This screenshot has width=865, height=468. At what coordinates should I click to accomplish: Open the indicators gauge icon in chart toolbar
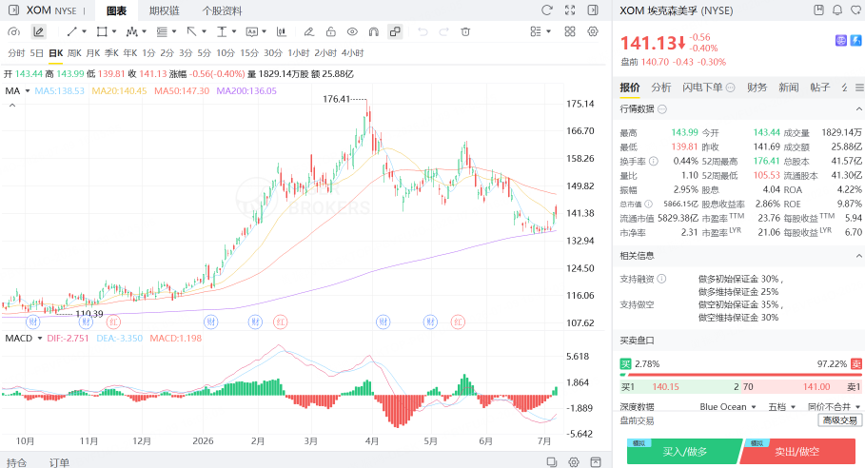14,32
